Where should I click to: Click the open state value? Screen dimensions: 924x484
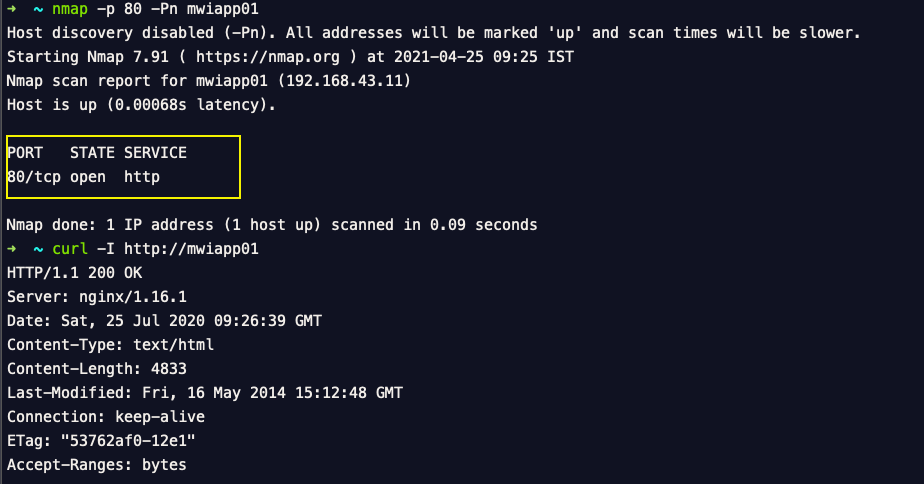(x=88, y=177)
